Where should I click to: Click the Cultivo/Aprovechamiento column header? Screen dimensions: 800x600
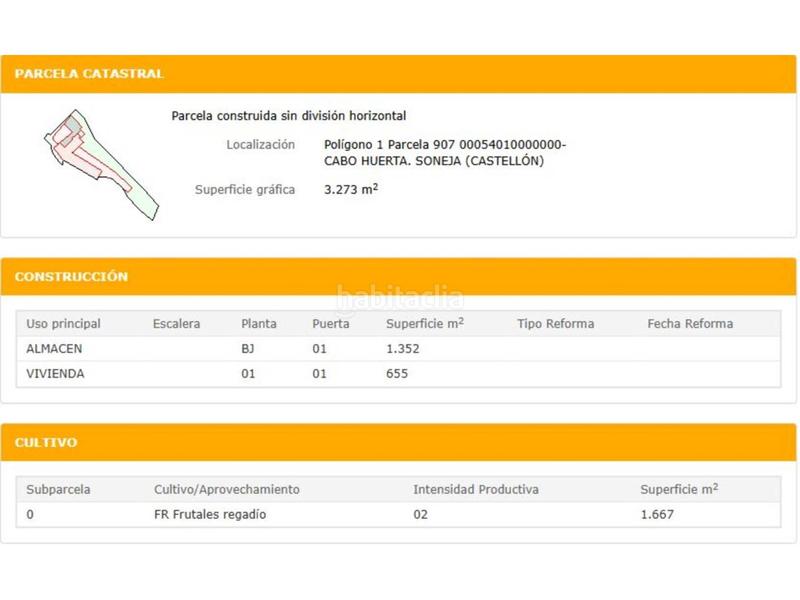point(226,490)
